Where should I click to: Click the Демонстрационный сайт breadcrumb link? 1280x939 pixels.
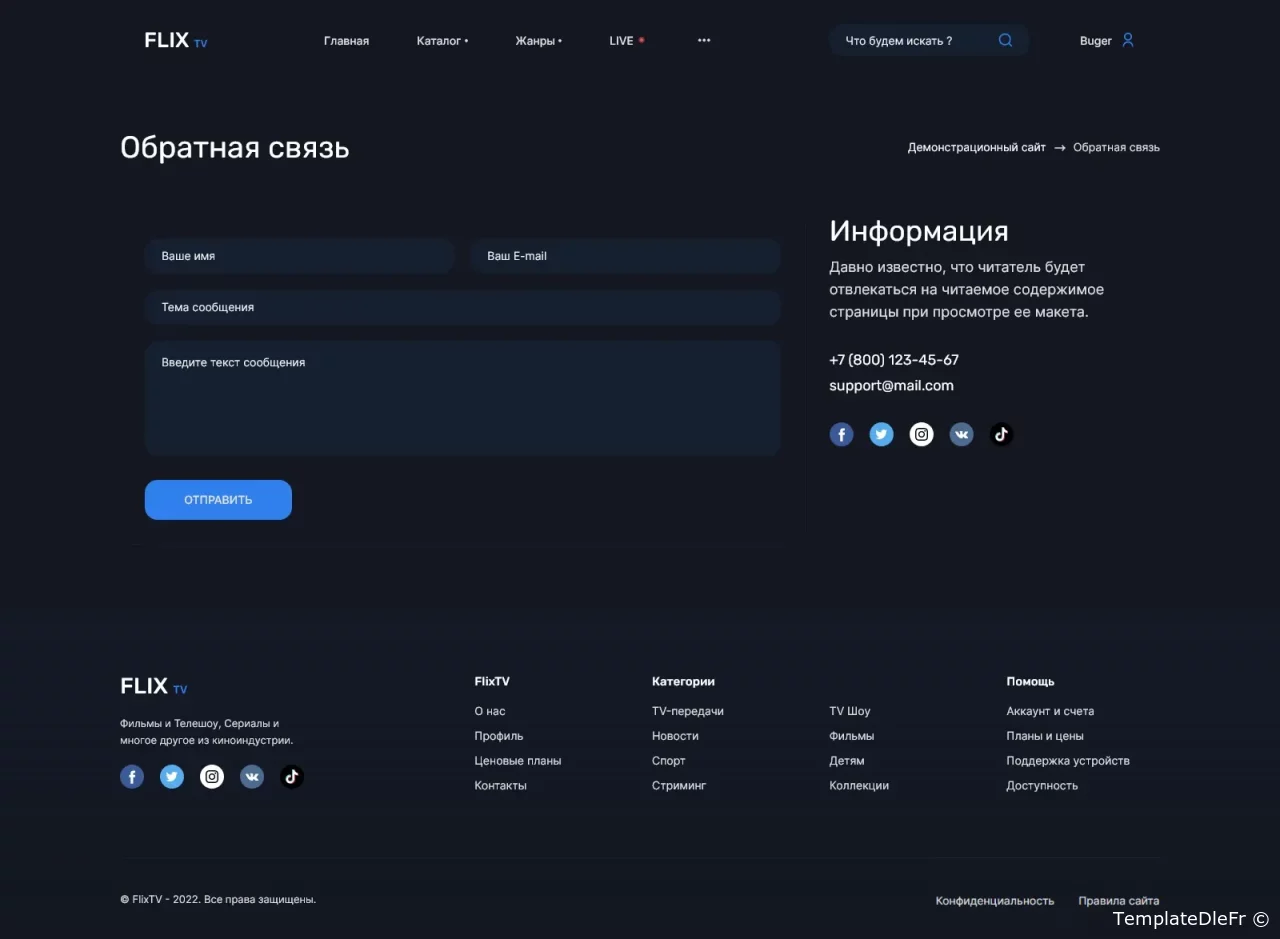976,148
